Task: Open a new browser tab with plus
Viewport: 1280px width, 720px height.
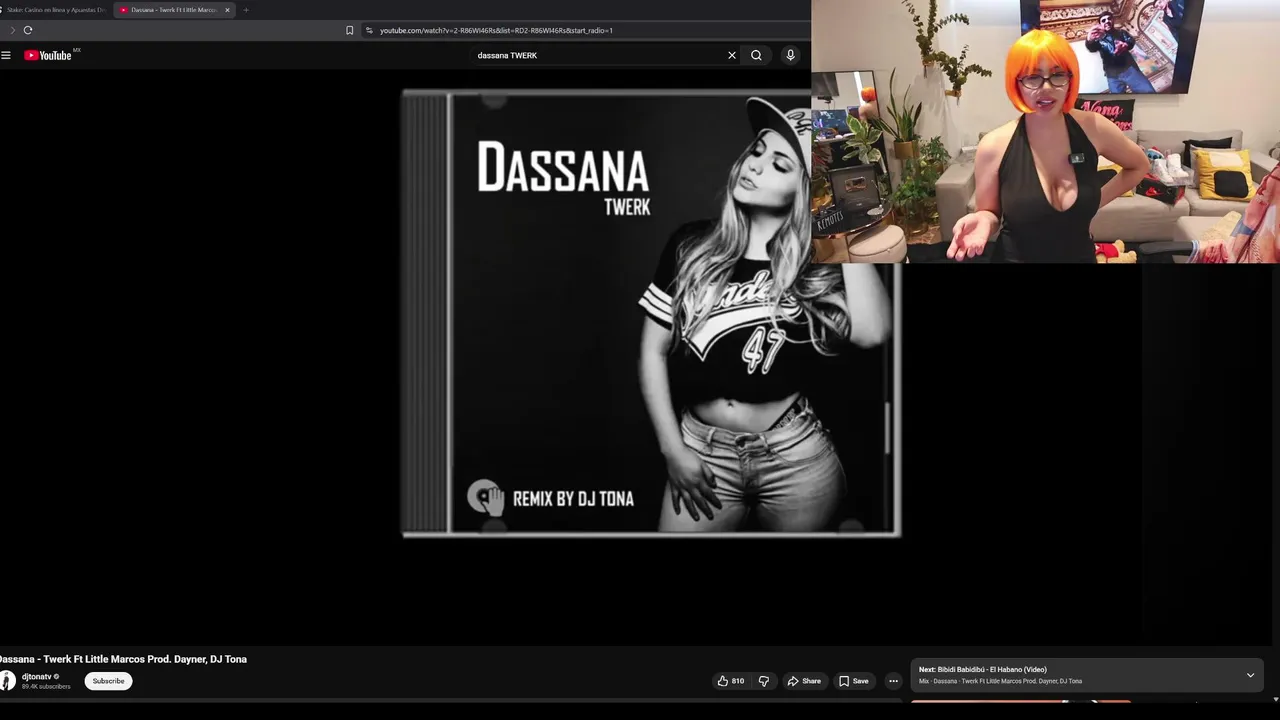Action: point(245,10)
